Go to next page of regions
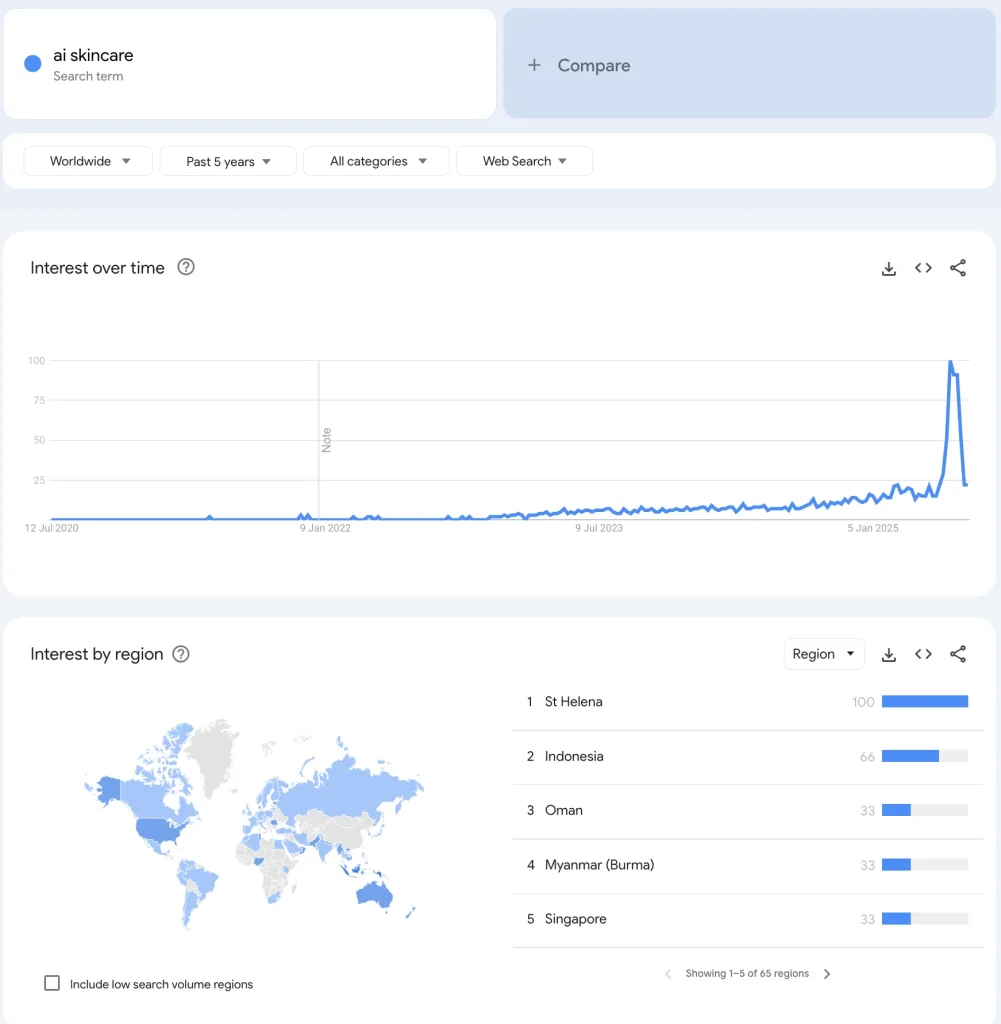This screenshot has height=1024, width=1001. coord(827,974)
